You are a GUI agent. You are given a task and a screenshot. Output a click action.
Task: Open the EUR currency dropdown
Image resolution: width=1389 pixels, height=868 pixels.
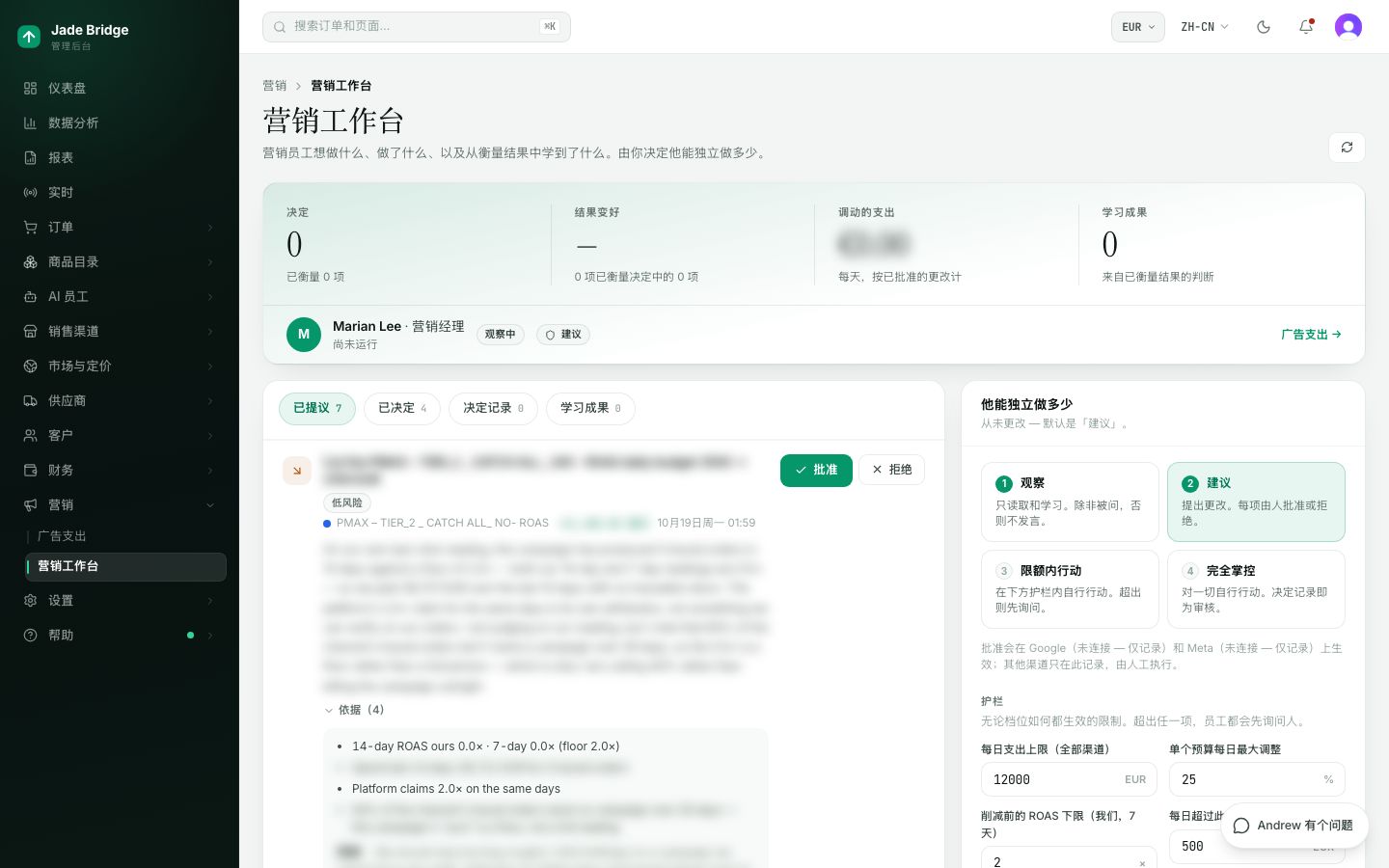1138,27
